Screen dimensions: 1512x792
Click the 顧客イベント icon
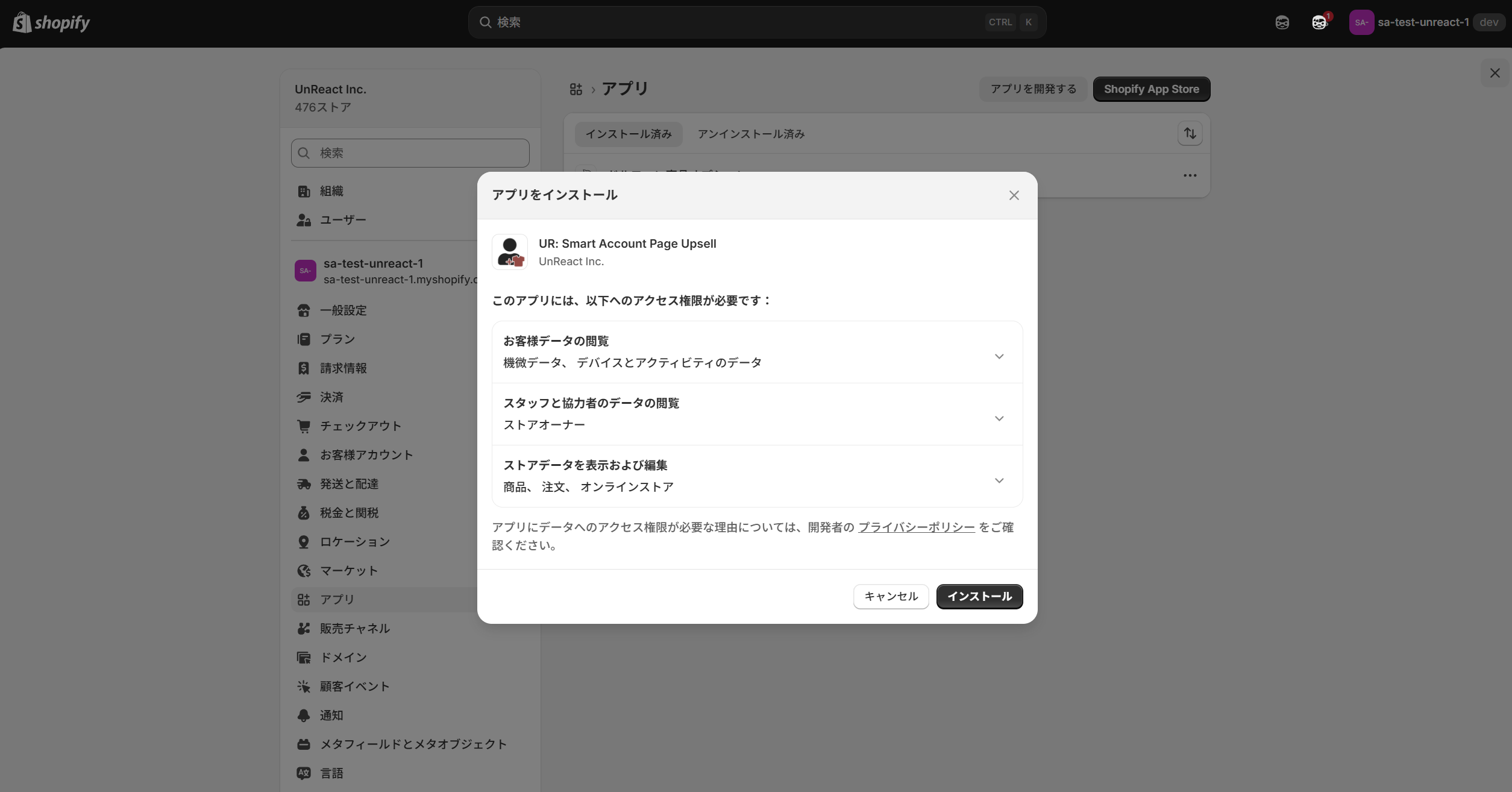tap(304, 687)
